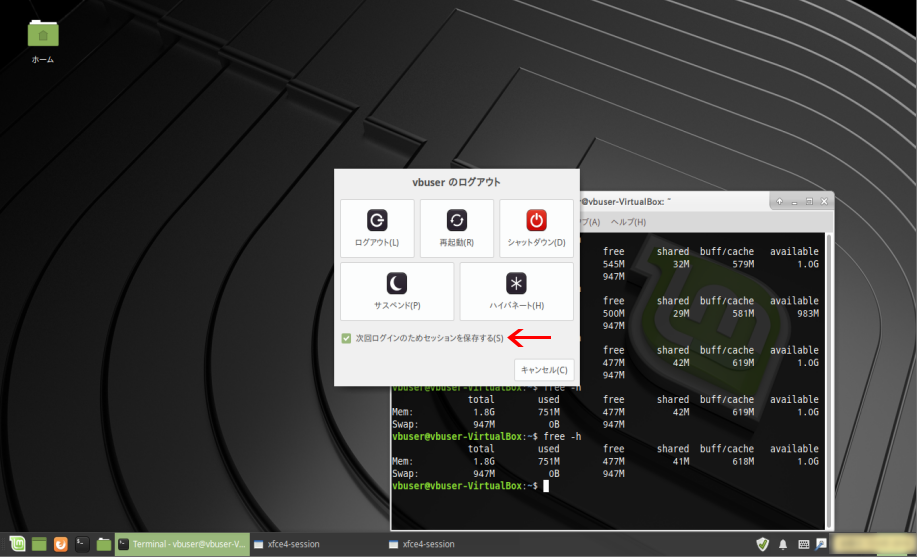Viewport: 917px width, 557px height.
Task: Open file manager from panel launcher
Action: coord(104,544)
